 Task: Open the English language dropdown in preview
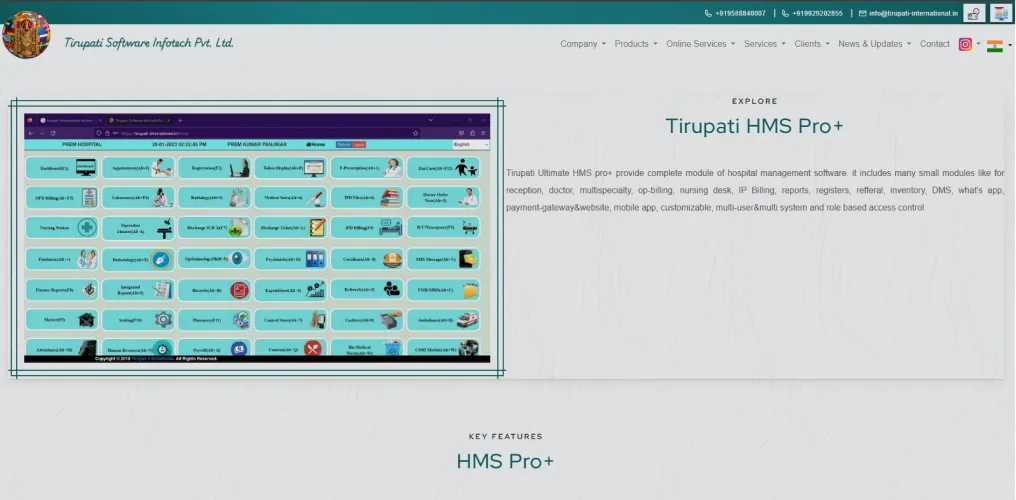470,144
